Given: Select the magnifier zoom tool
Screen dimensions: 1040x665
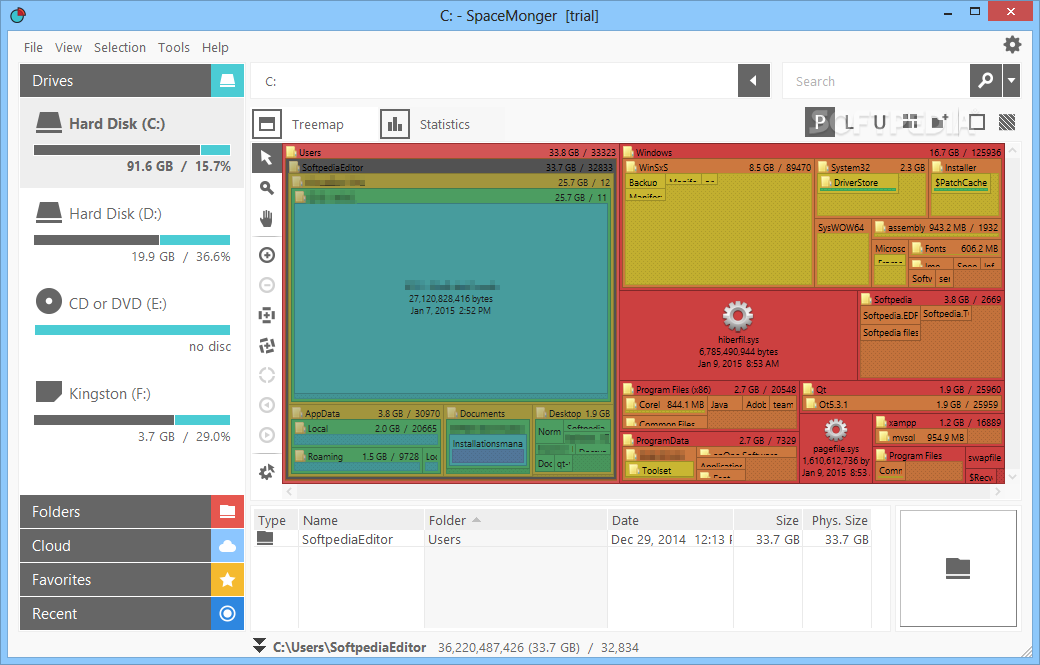Looking at the screenshot, I should click(x=267, y=188).
